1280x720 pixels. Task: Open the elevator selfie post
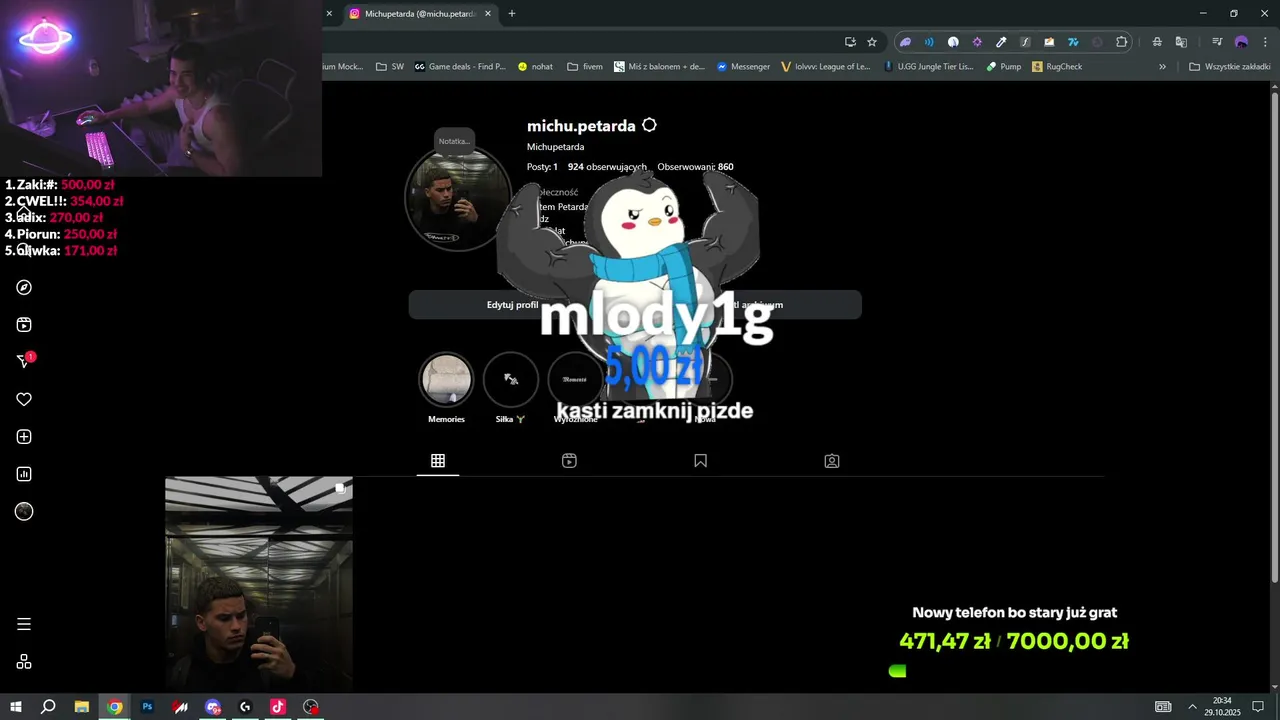(x=259, y=584)
